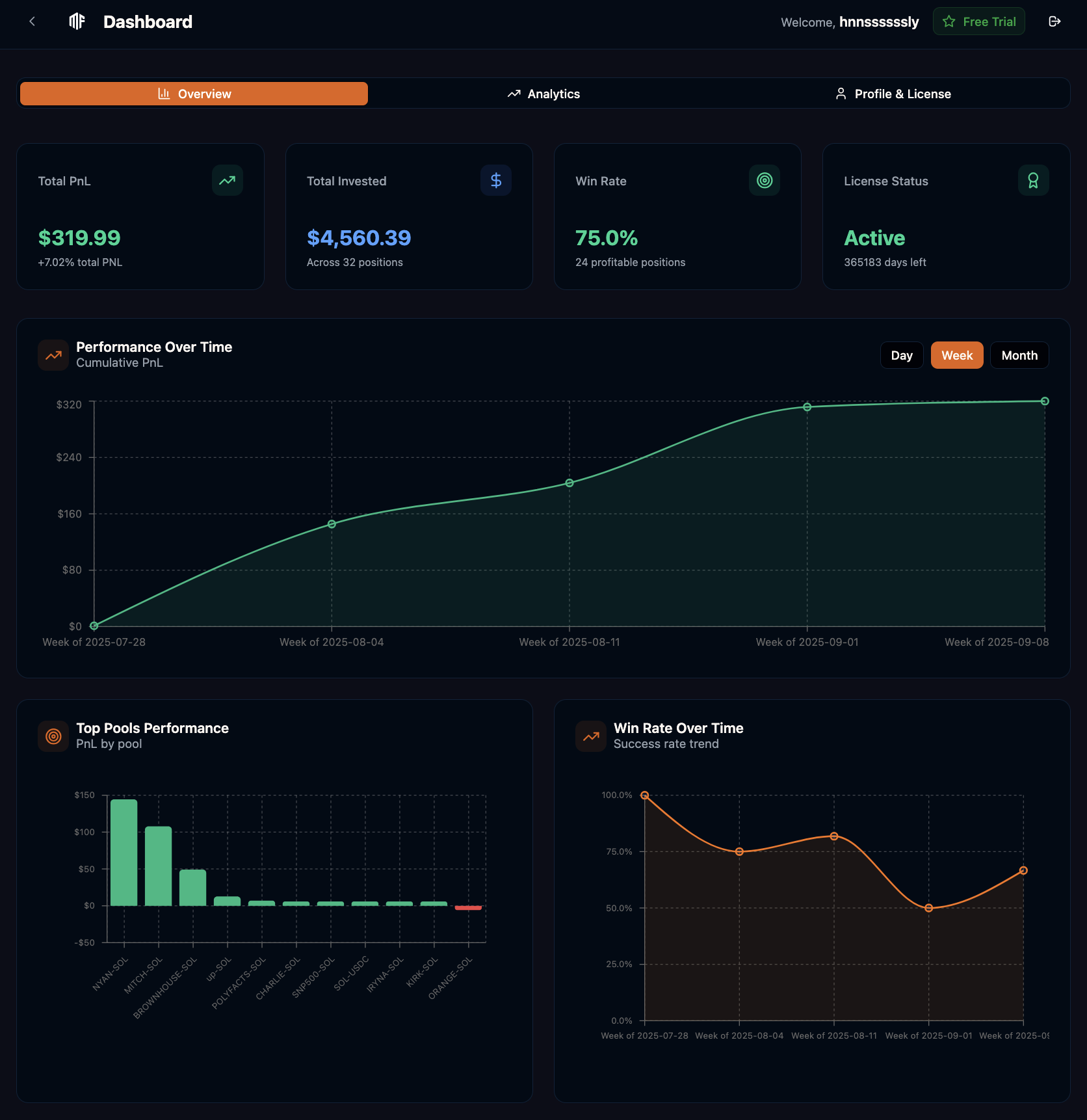The image size is (1087, 1120).
Task: Click the Free Trial button
Action: pos(978,21)
